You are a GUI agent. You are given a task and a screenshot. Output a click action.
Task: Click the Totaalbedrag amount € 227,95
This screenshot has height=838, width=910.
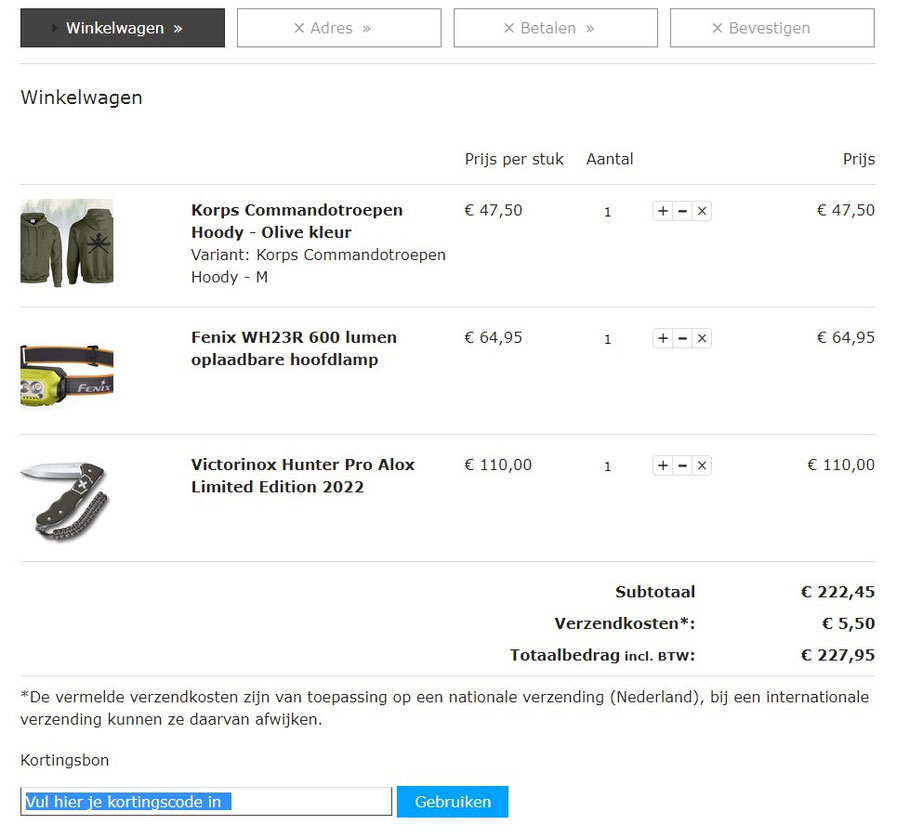pyautogui.click(x=837, y=655)
